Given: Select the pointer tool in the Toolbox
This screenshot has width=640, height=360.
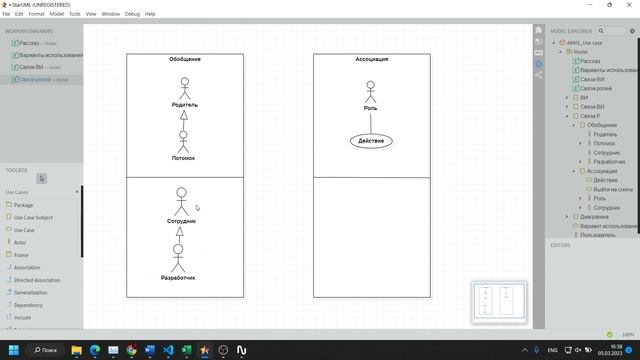Looking at the screenshot, I should 42,178.
